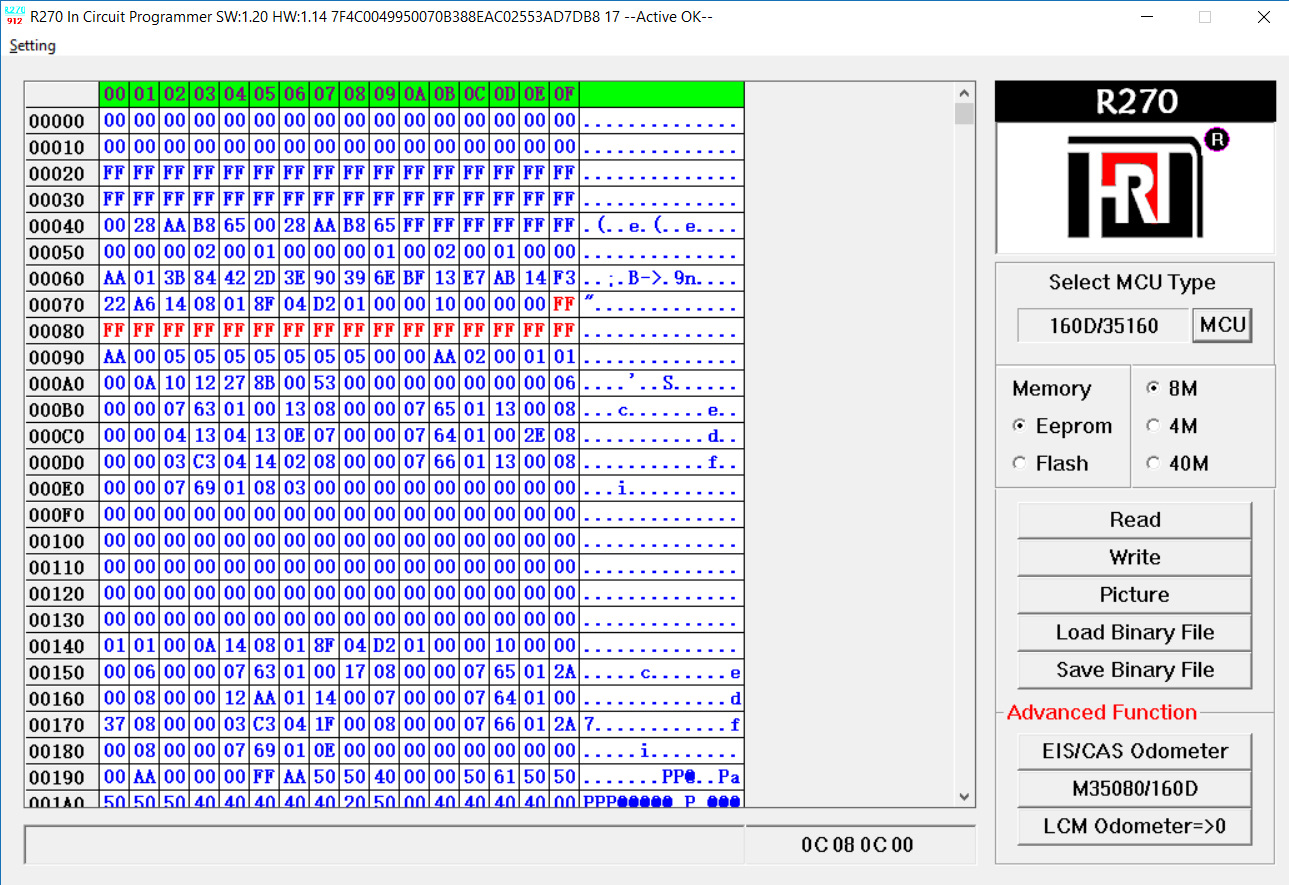Select the Eeprom memory radio button
The image size is (1289, 885).
1063,426
